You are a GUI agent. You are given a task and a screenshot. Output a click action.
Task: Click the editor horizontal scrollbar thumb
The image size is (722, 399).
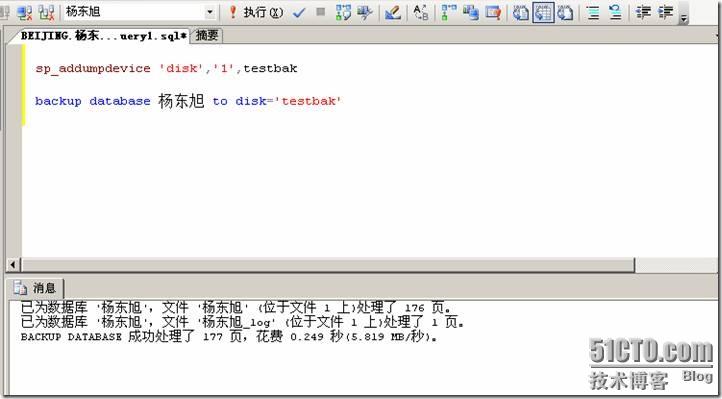[328, 265]
